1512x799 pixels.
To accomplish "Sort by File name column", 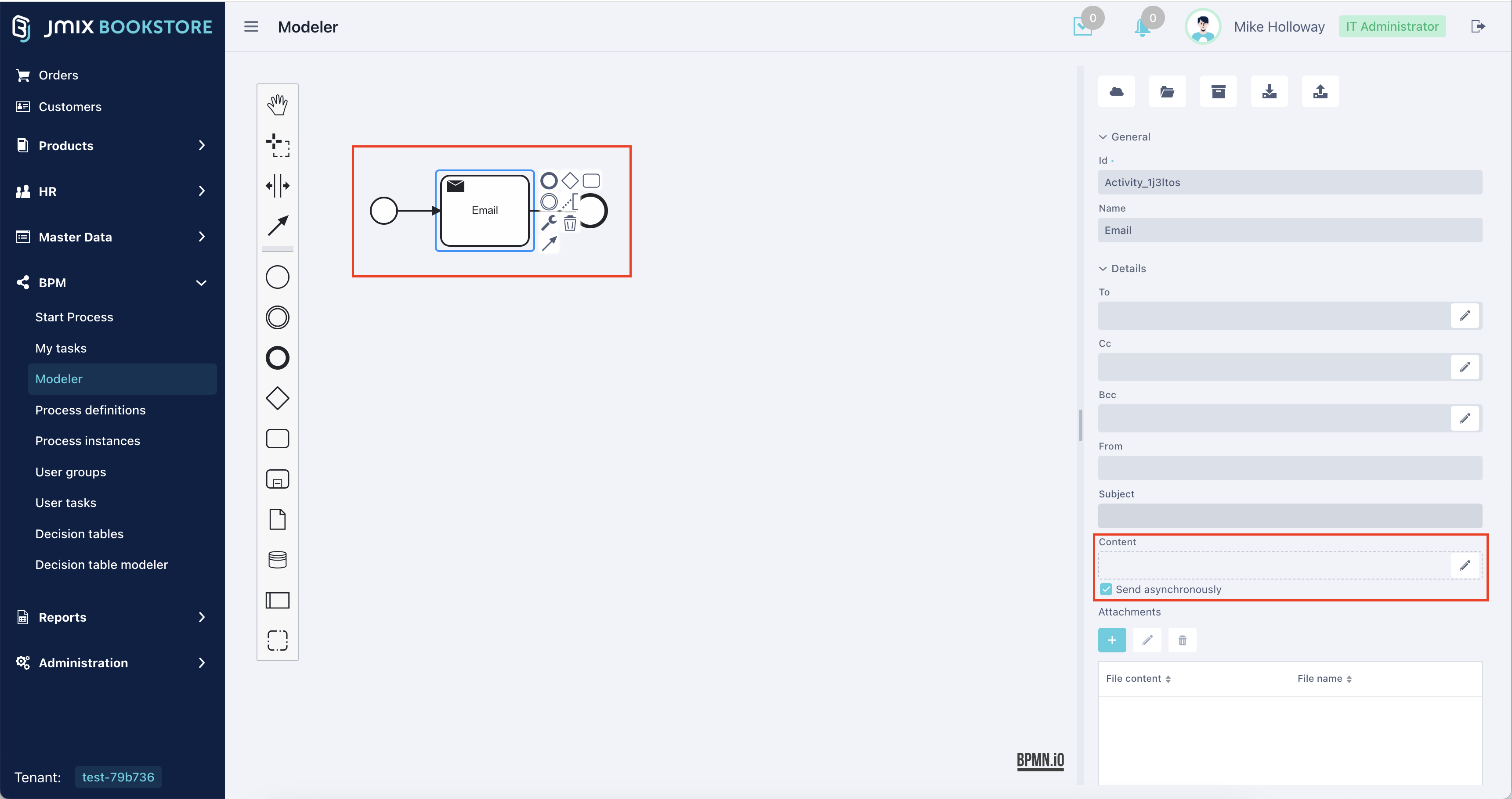I will [x=1324, y=678].
